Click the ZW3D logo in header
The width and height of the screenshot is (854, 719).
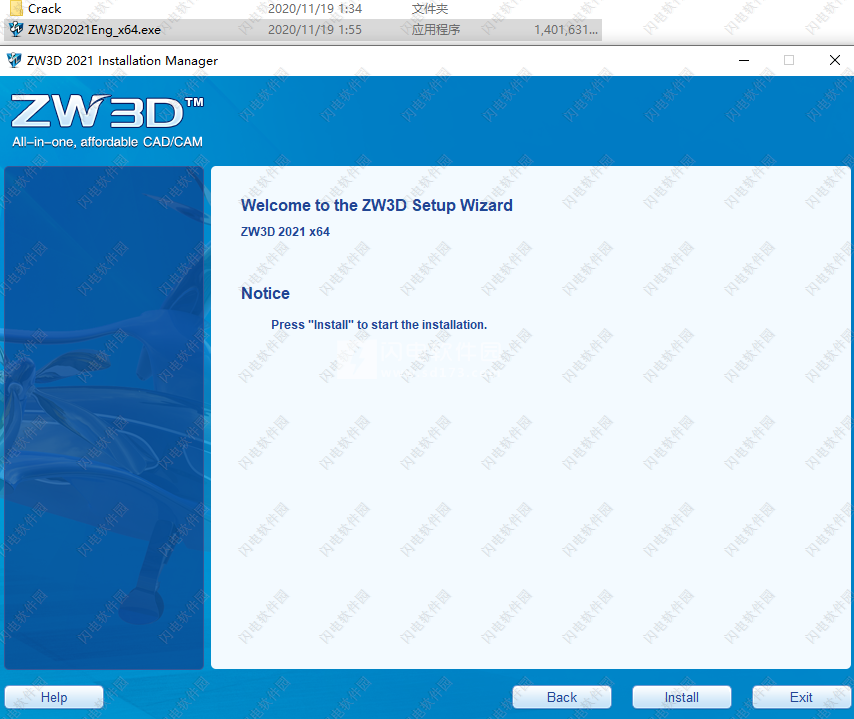107,112
